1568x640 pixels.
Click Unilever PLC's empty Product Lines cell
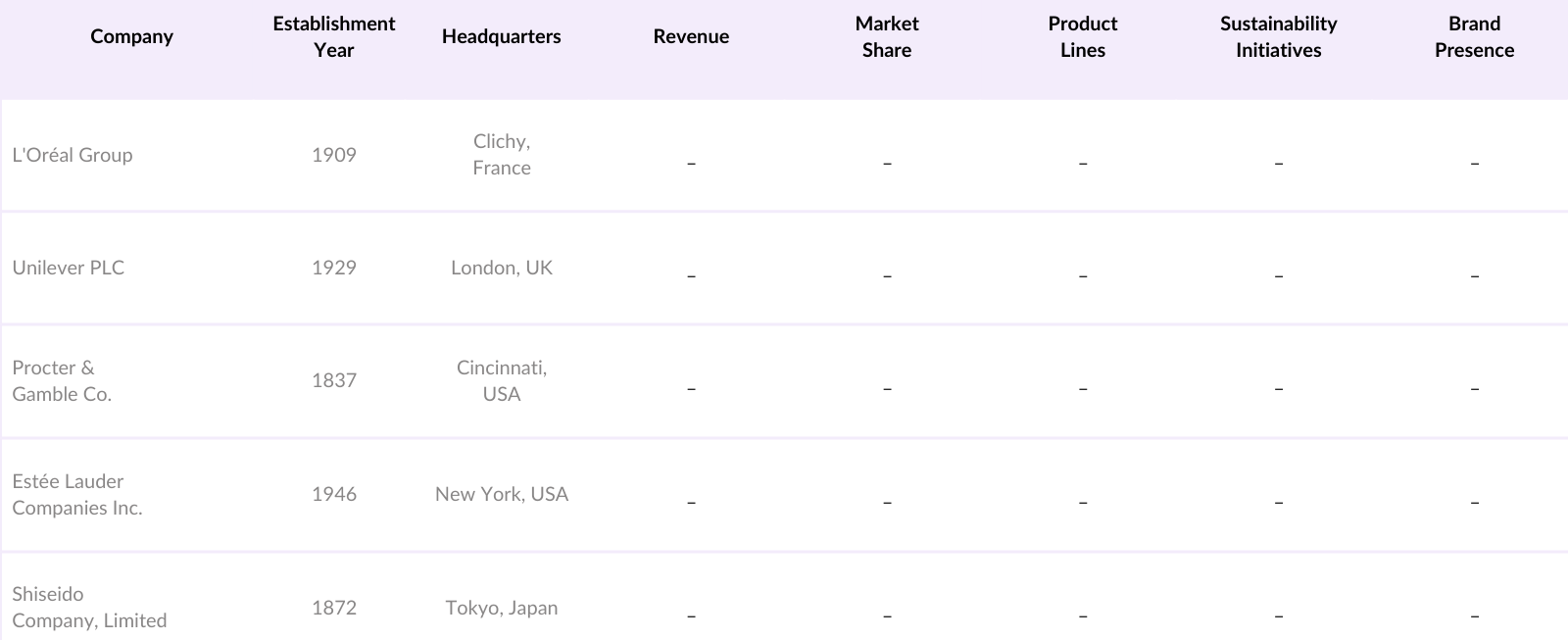click(1083, 276)
